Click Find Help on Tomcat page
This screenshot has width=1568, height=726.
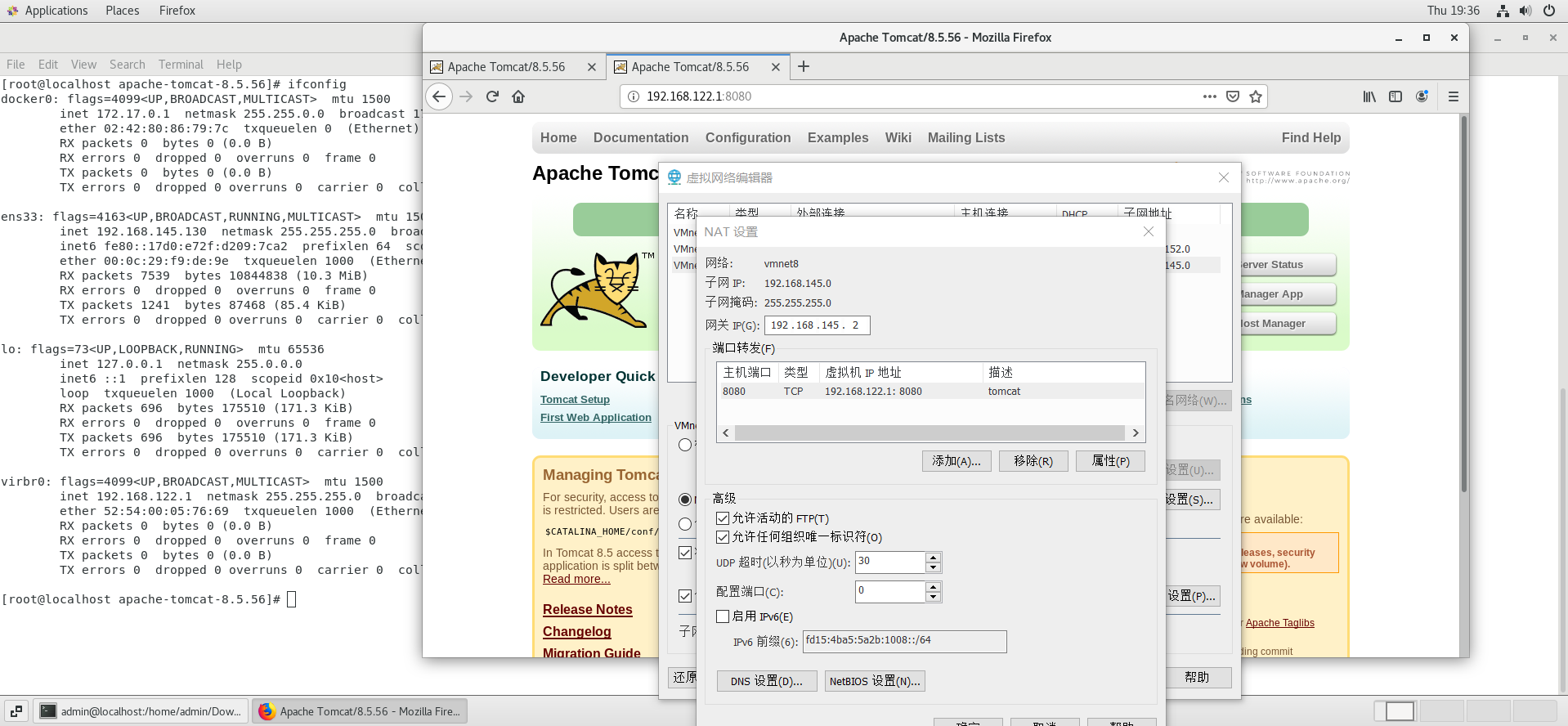click(x=1311, y=138)
